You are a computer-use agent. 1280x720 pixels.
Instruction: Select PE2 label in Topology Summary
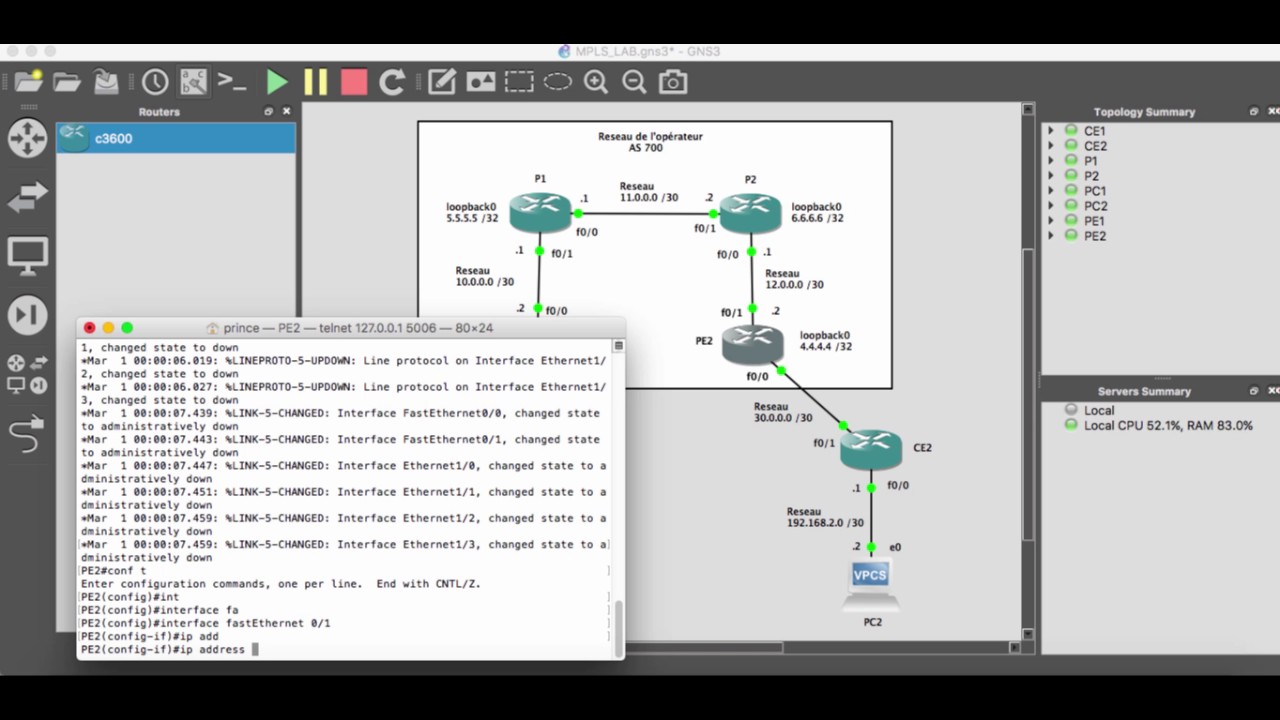click(1095, 236)
